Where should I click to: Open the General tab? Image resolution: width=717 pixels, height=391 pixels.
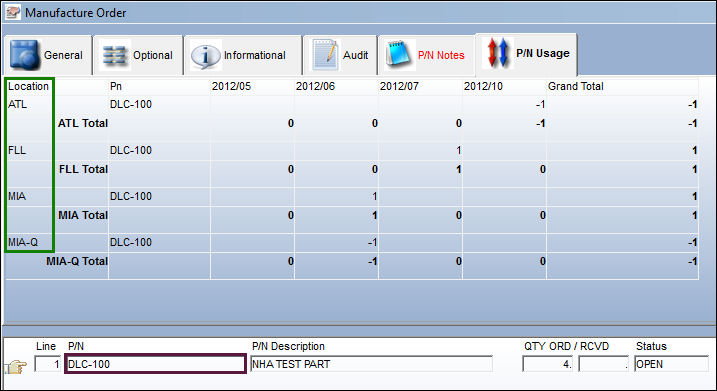click(47, 55)
